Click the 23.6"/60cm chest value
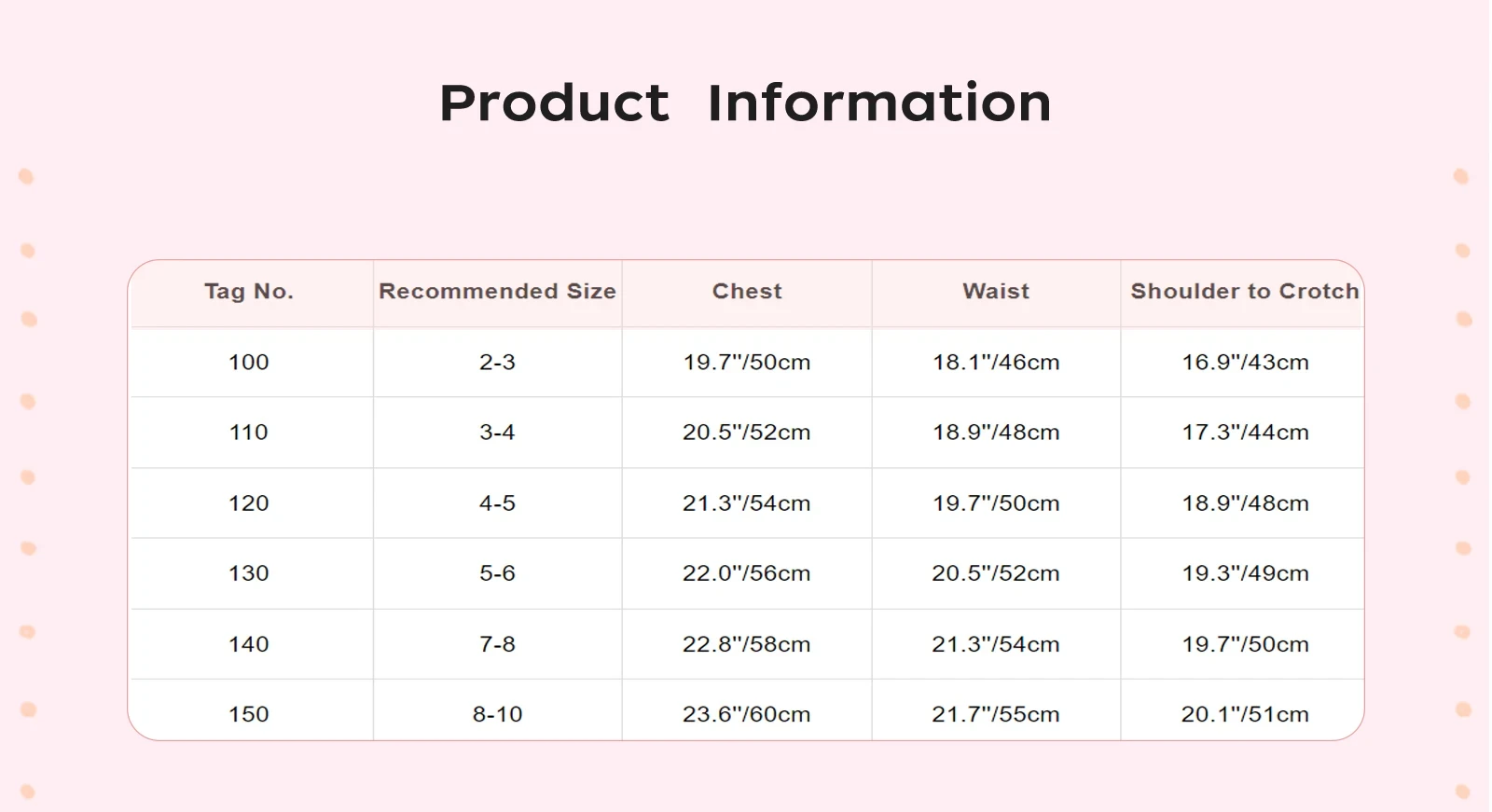Viewport: 1492px width, 812px height. (746, 714)
